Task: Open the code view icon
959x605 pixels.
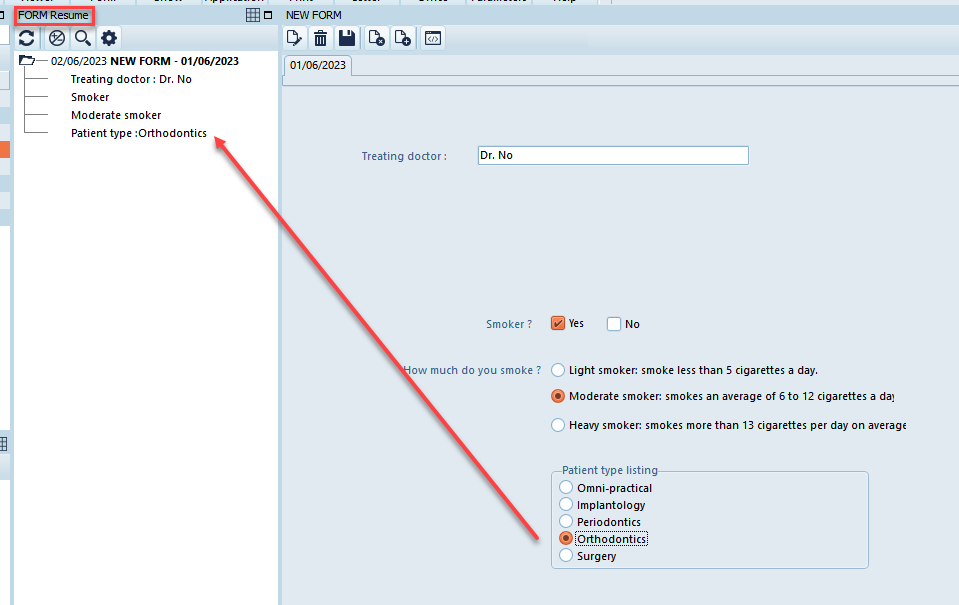Action: [432, 38]
